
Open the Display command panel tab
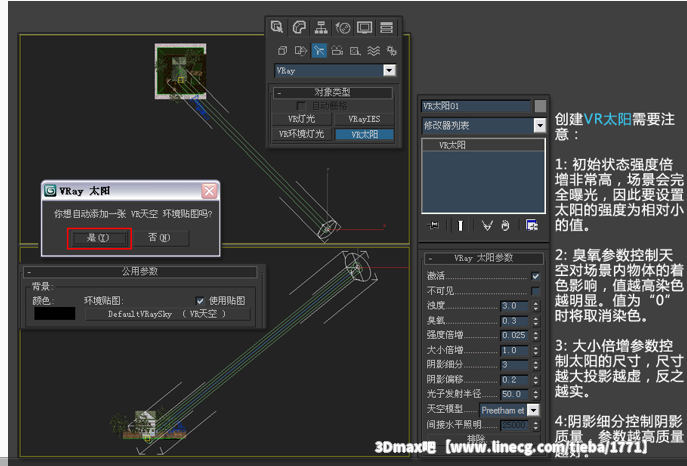(365, 27)
